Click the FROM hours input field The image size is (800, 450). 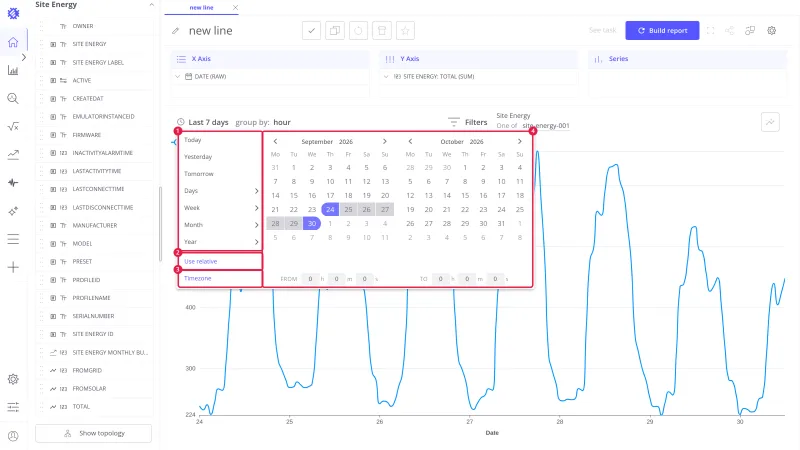point(310,279)
